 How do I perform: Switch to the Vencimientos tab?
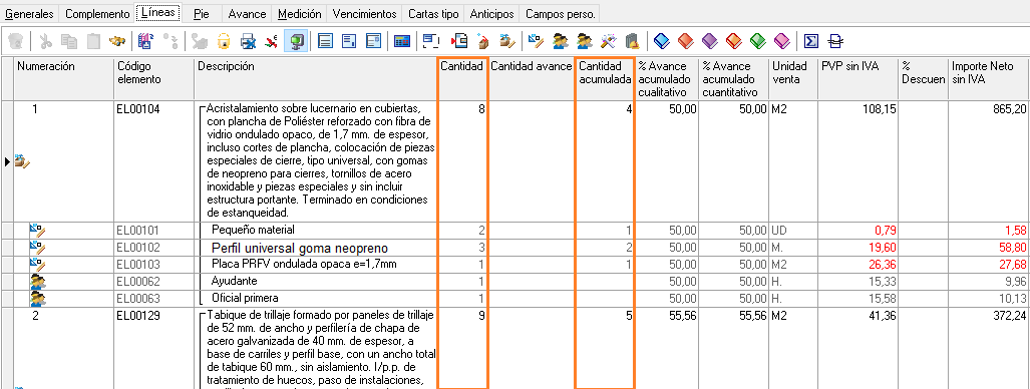[x=365, y=13]
